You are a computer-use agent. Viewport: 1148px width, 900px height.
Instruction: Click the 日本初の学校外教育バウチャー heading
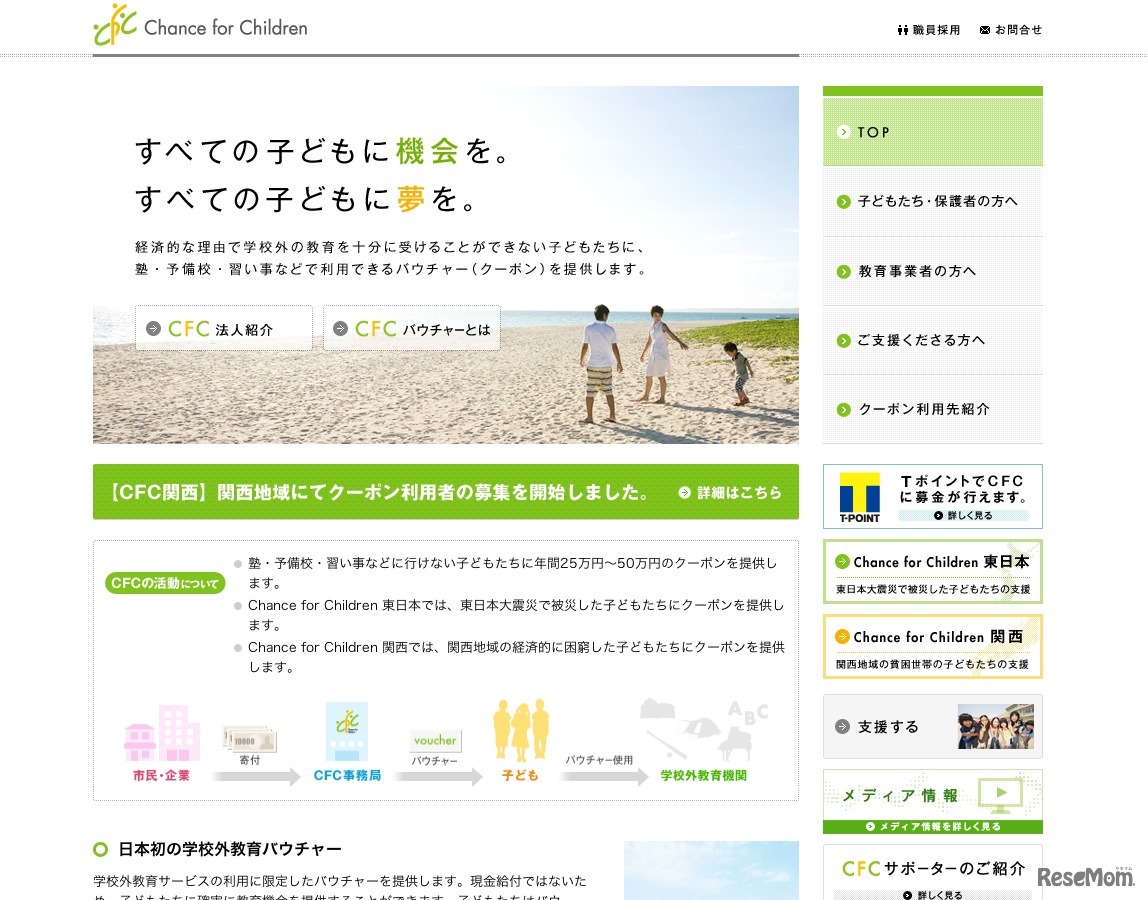[230, 849]
